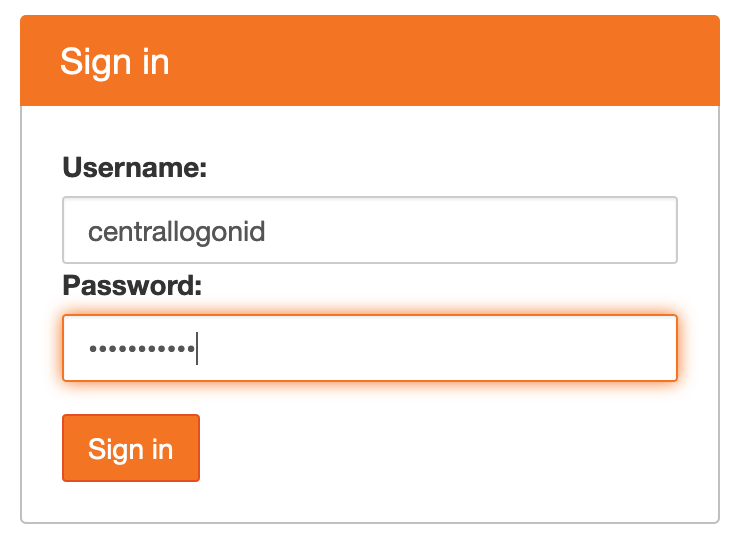This screenshot has width=754, height=540.
Task: Click the Username label
Action: 134,167
